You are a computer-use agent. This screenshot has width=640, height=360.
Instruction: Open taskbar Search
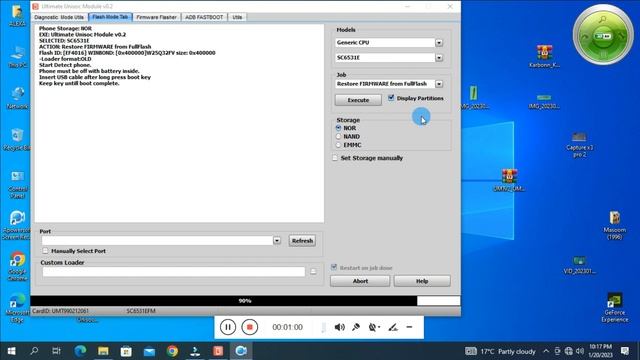click(x=34, y=351)
